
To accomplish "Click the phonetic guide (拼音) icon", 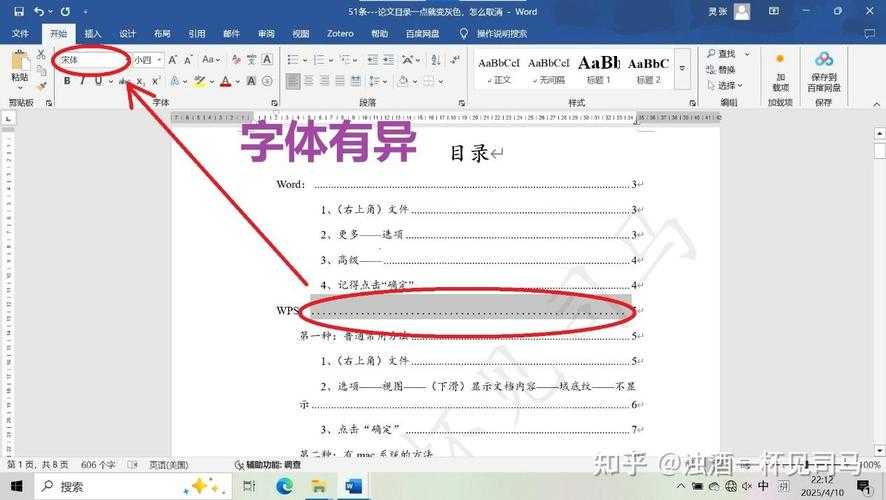I will [251, 59].
